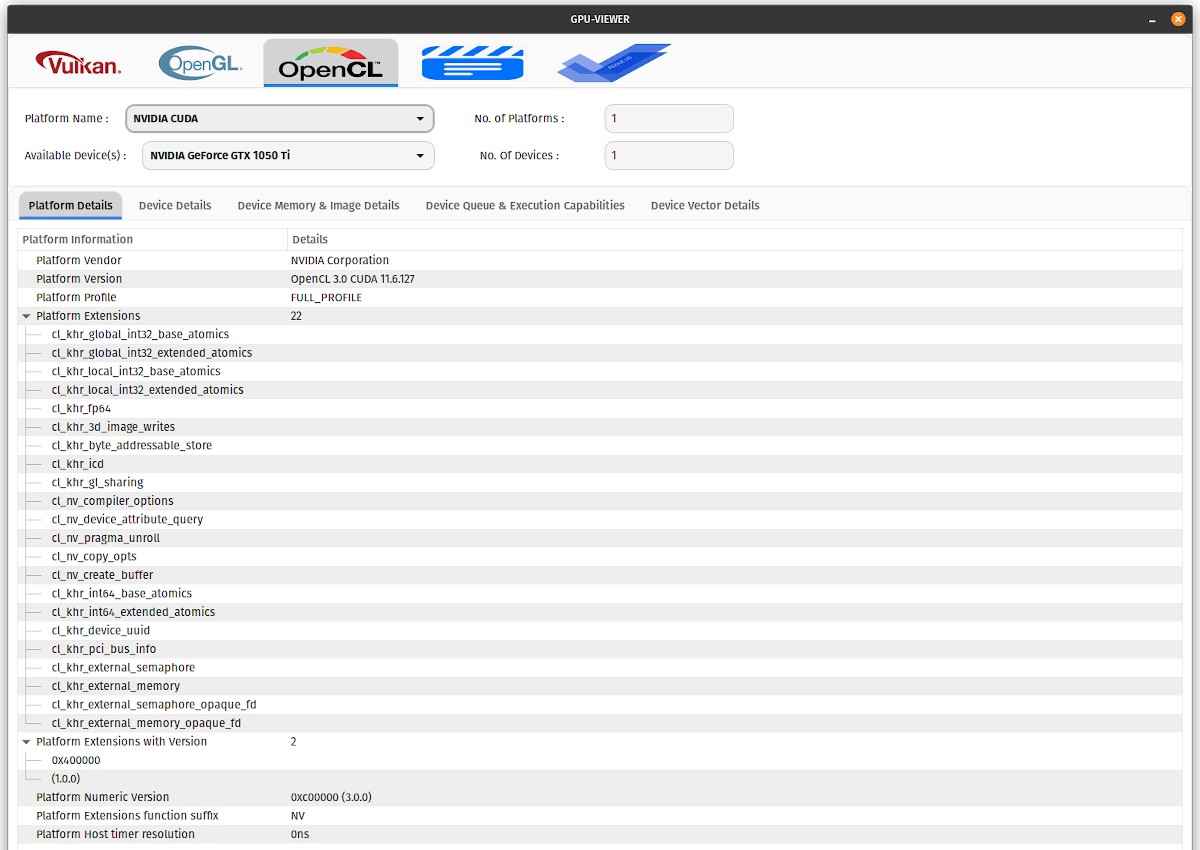Image resolution: width=1200 pixels, height=850 pixels.
Task: Click the No. of Platforms field
Action: (x=669, y=118)
